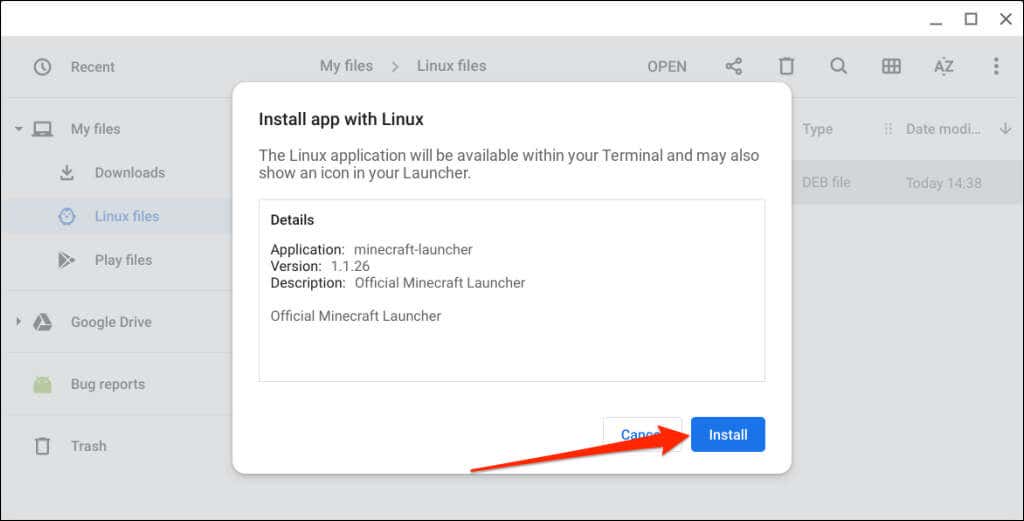Screen dimensions: 1024x521
Task: Click the minecraft-launcher application name
Action: 413,249
